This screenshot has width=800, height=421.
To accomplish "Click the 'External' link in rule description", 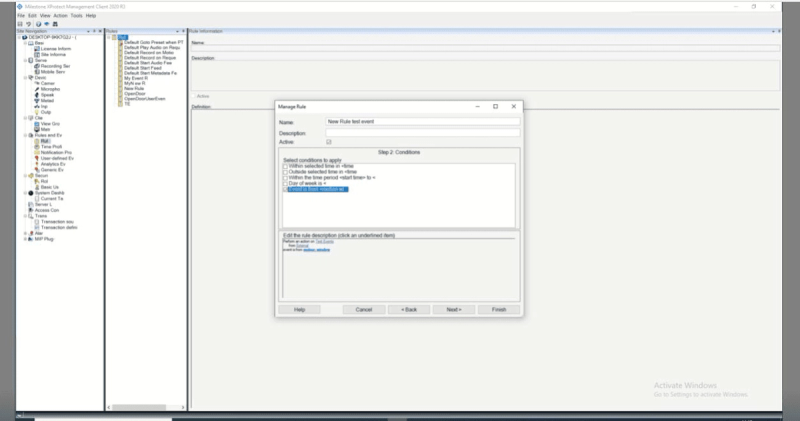I will [x=302, y=245].
